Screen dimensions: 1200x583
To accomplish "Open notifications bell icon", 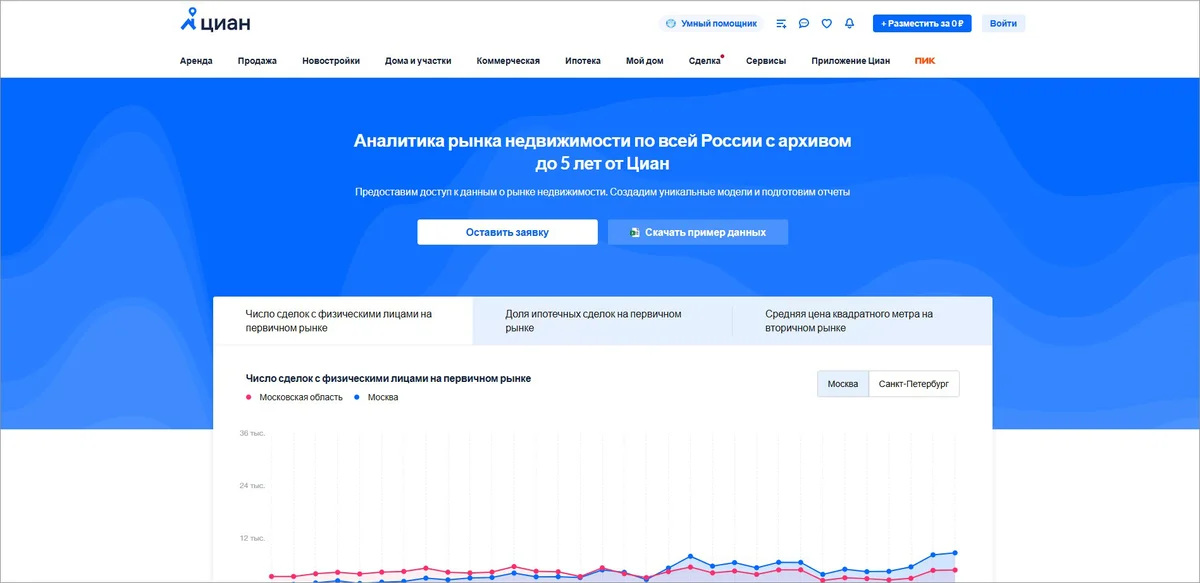I will point(849,23).
